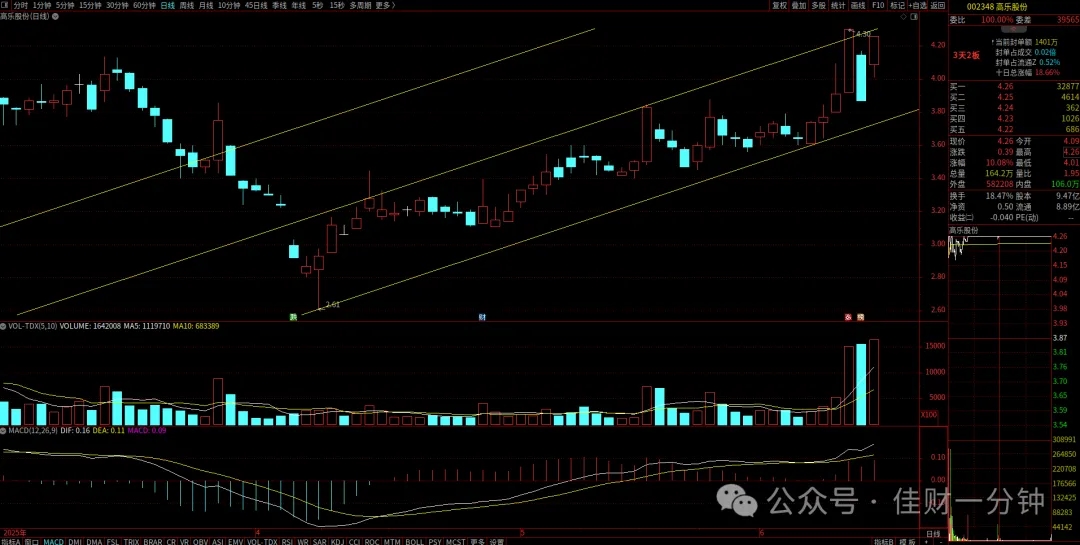Click the 跌 marker below the chart

(x=294, y=317)
